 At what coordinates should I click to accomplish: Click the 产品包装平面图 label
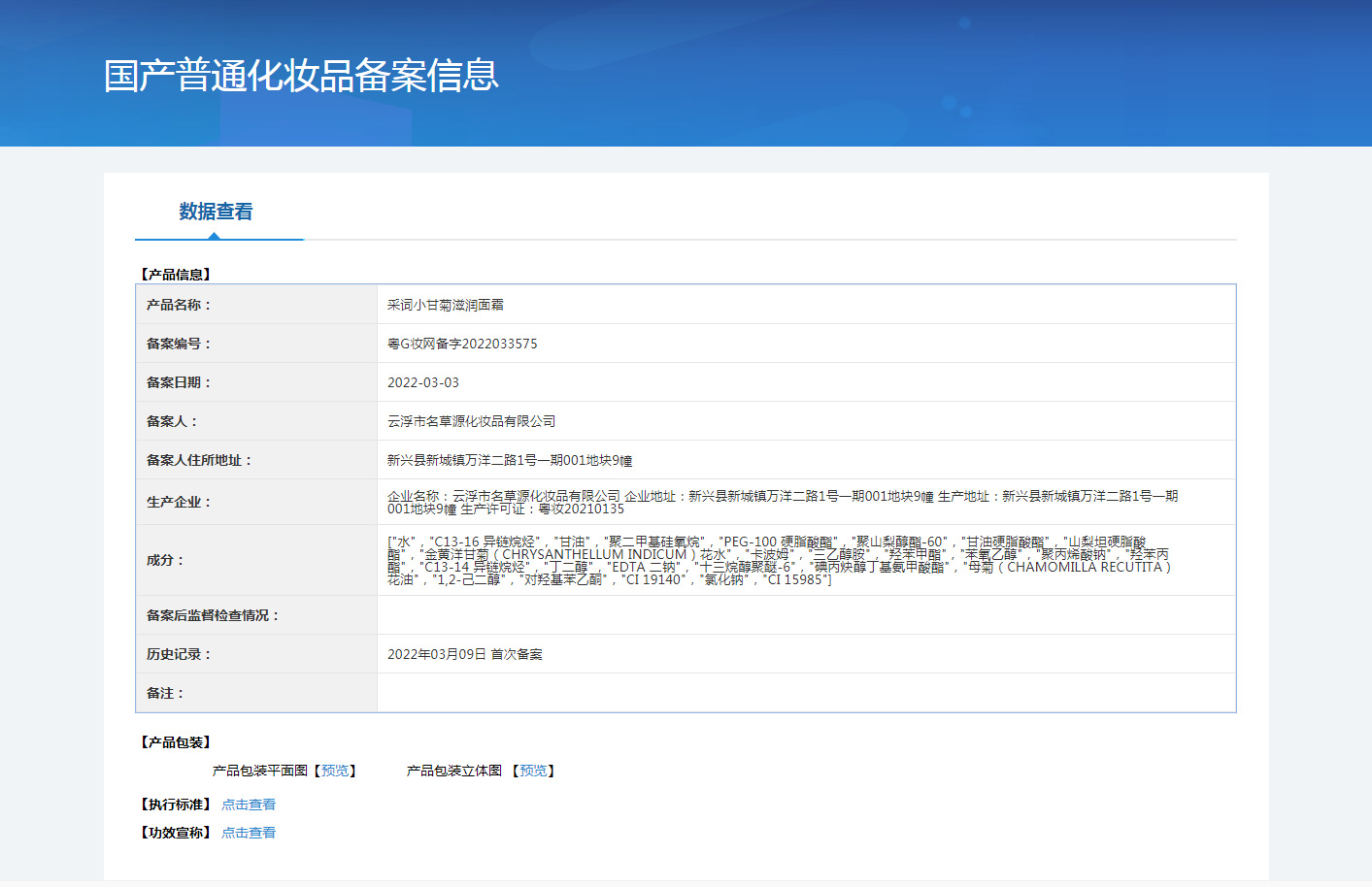tap(260, 771)
